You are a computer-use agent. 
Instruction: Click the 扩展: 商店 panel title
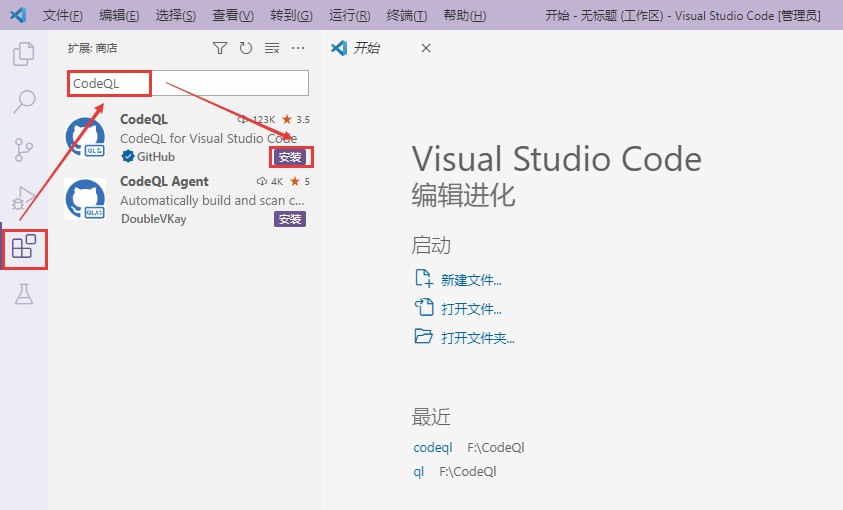(x=92, y=48)
